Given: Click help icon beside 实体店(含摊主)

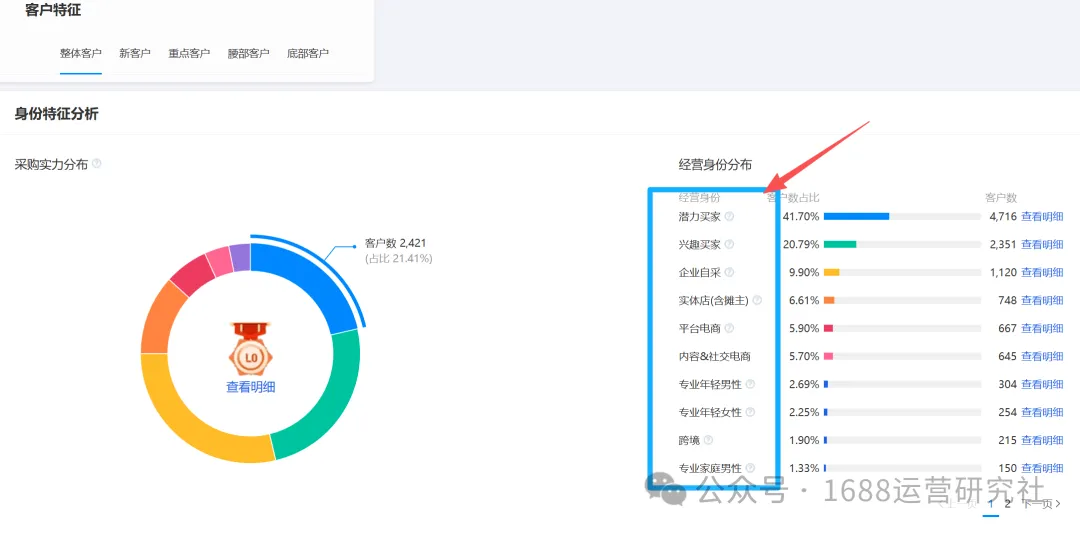Looking at the screenshot, I should (x=757, y=300).
